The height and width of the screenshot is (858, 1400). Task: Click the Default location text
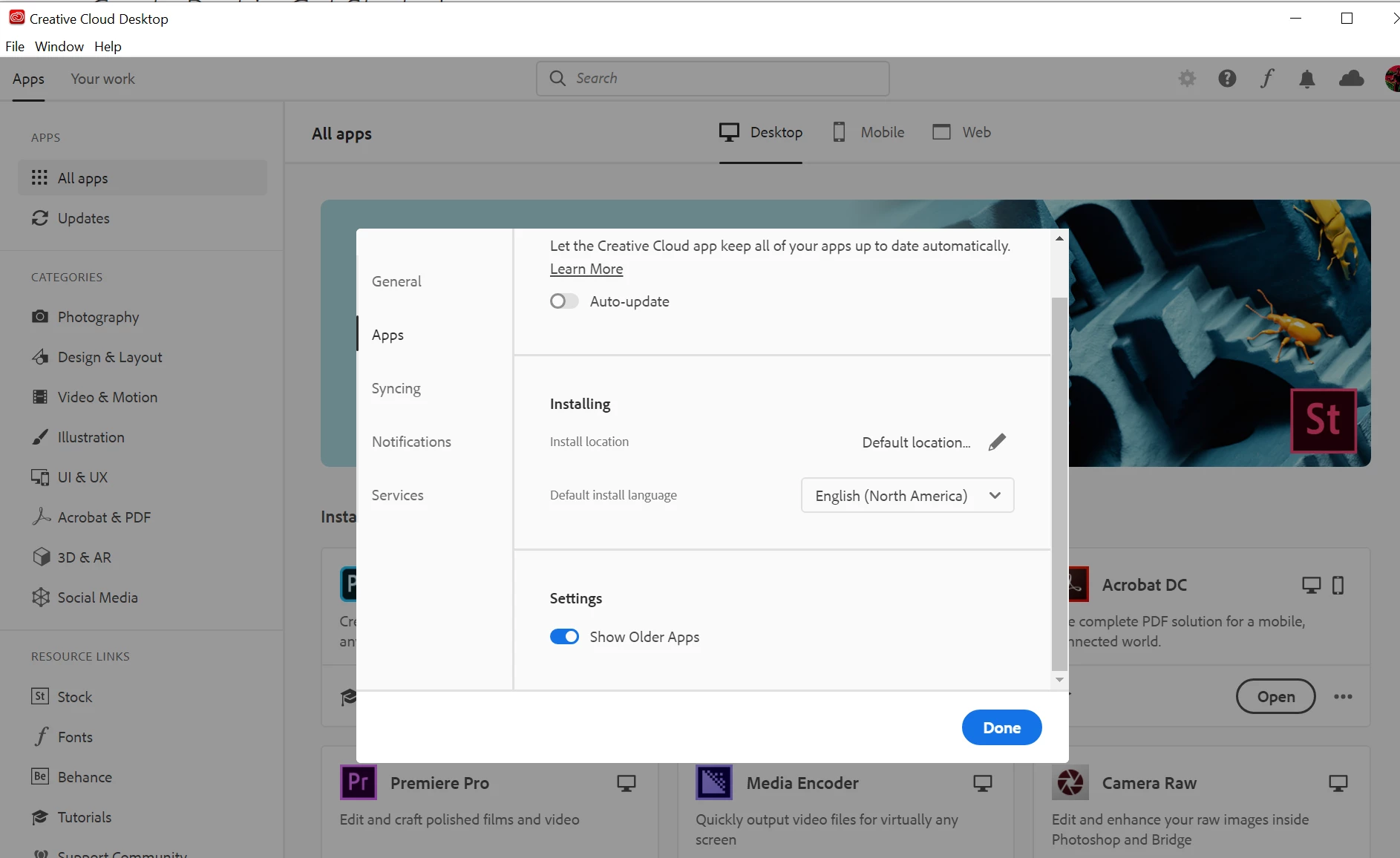pyautogui.click(x=916, y=442)
